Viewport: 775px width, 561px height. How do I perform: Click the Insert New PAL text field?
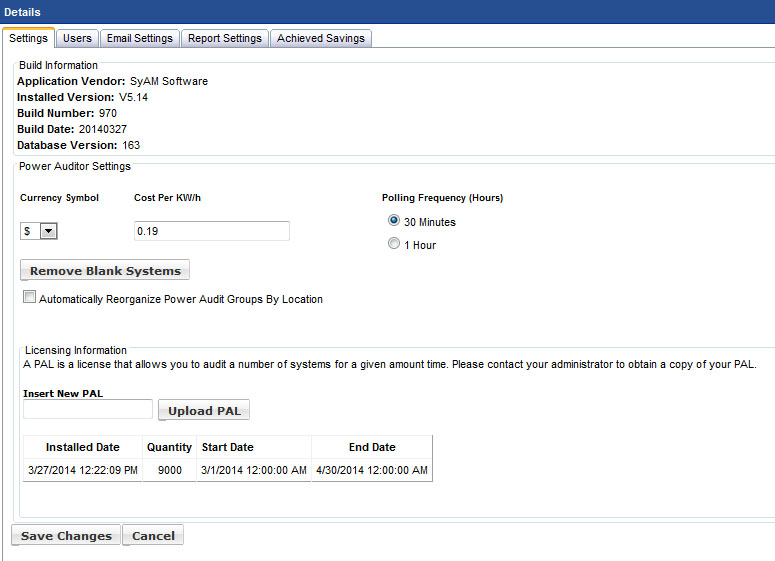88,409
